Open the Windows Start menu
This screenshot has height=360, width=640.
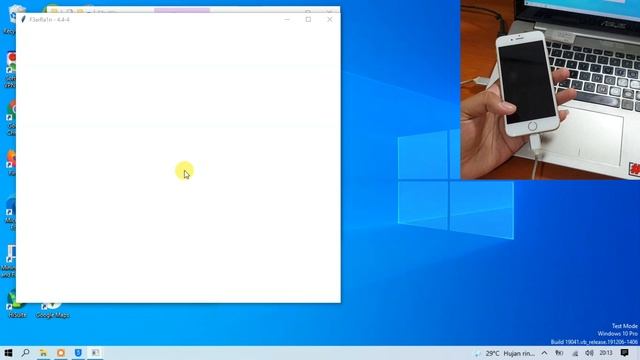click(x=8, y=353)
